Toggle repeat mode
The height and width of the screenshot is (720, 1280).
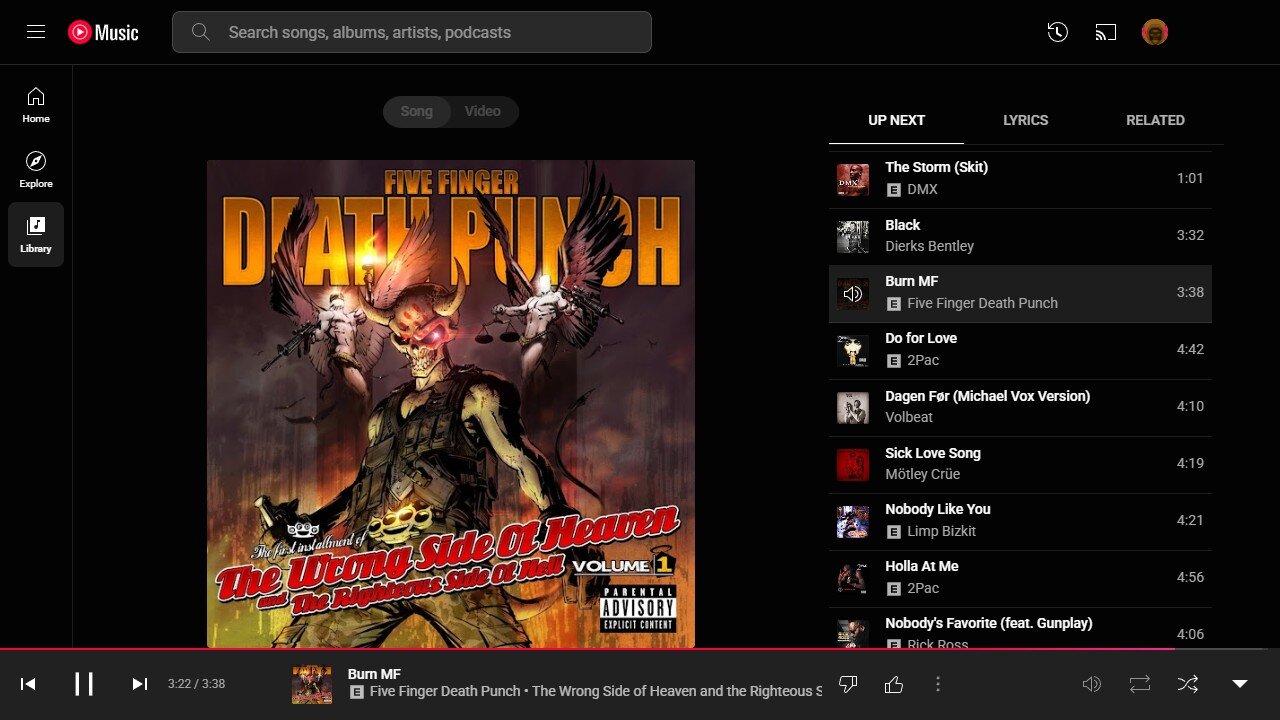point(1140,684)
